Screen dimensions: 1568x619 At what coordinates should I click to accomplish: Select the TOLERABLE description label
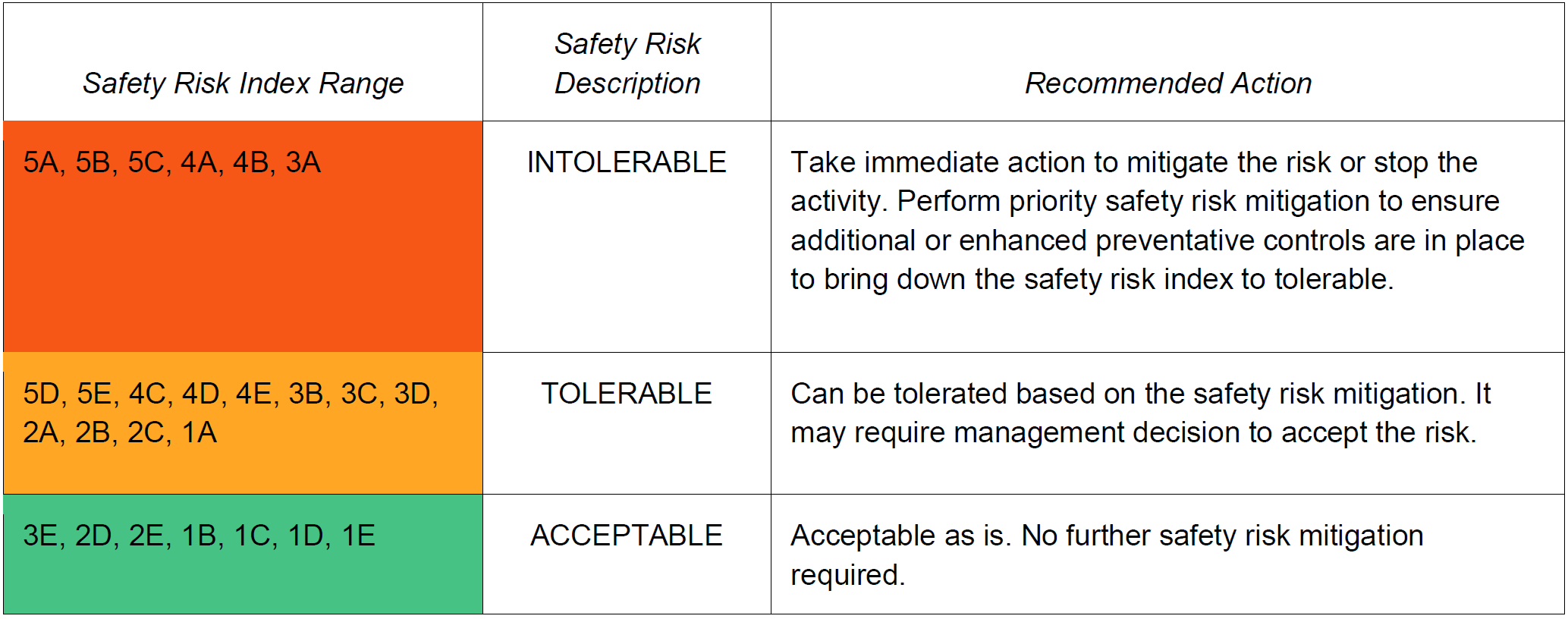pyautogui.click(x=627, y=394)
